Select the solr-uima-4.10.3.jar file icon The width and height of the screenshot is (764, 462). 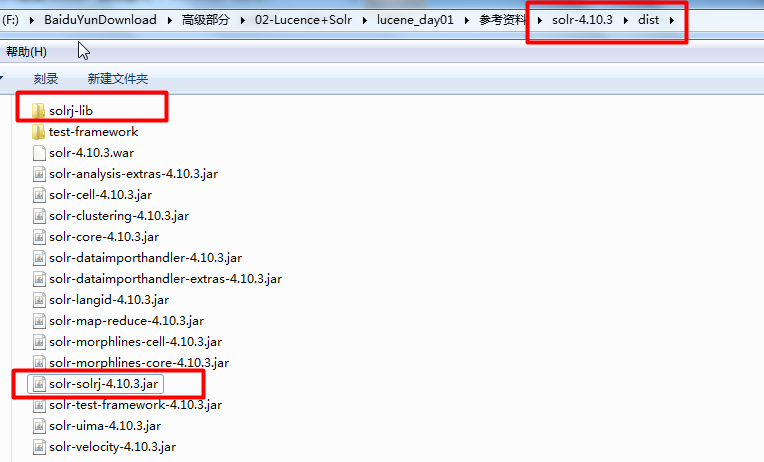click(39, 425)
